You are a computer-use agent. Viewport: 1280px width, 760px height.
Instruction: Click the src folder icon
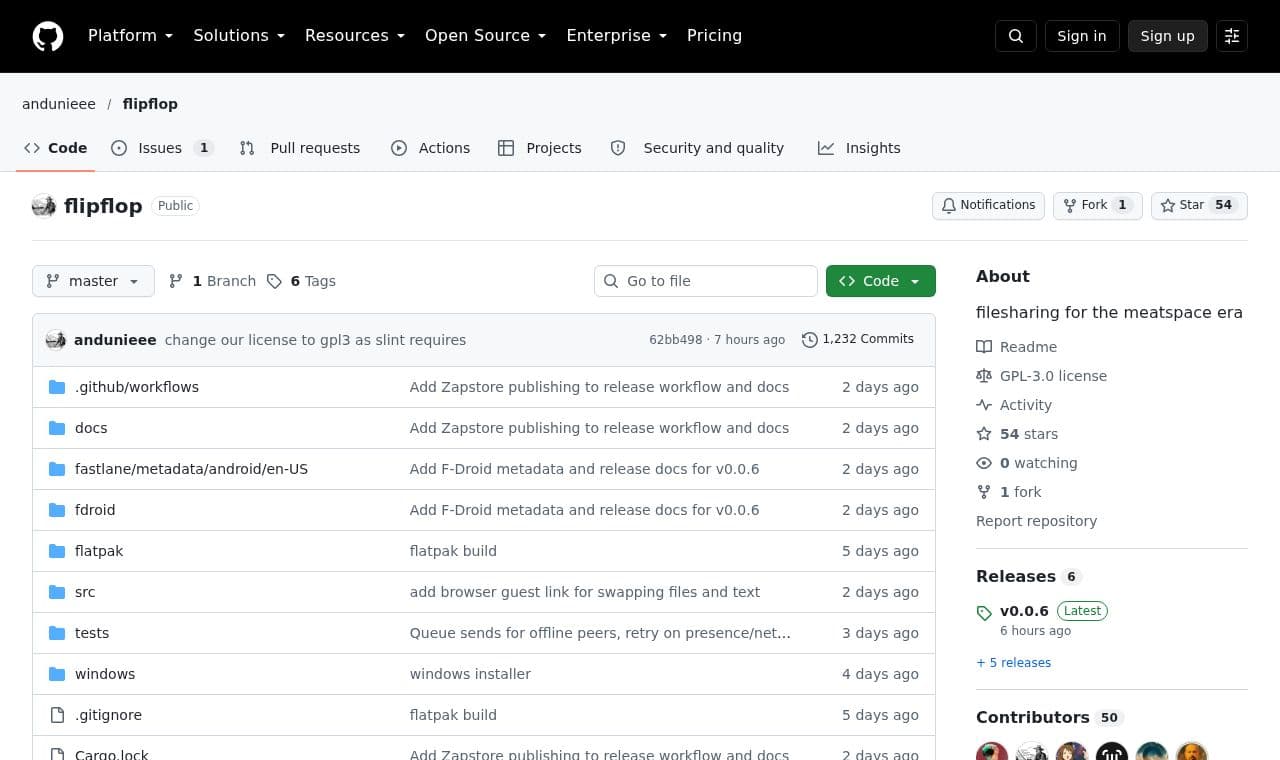click(x=57, y=592)
